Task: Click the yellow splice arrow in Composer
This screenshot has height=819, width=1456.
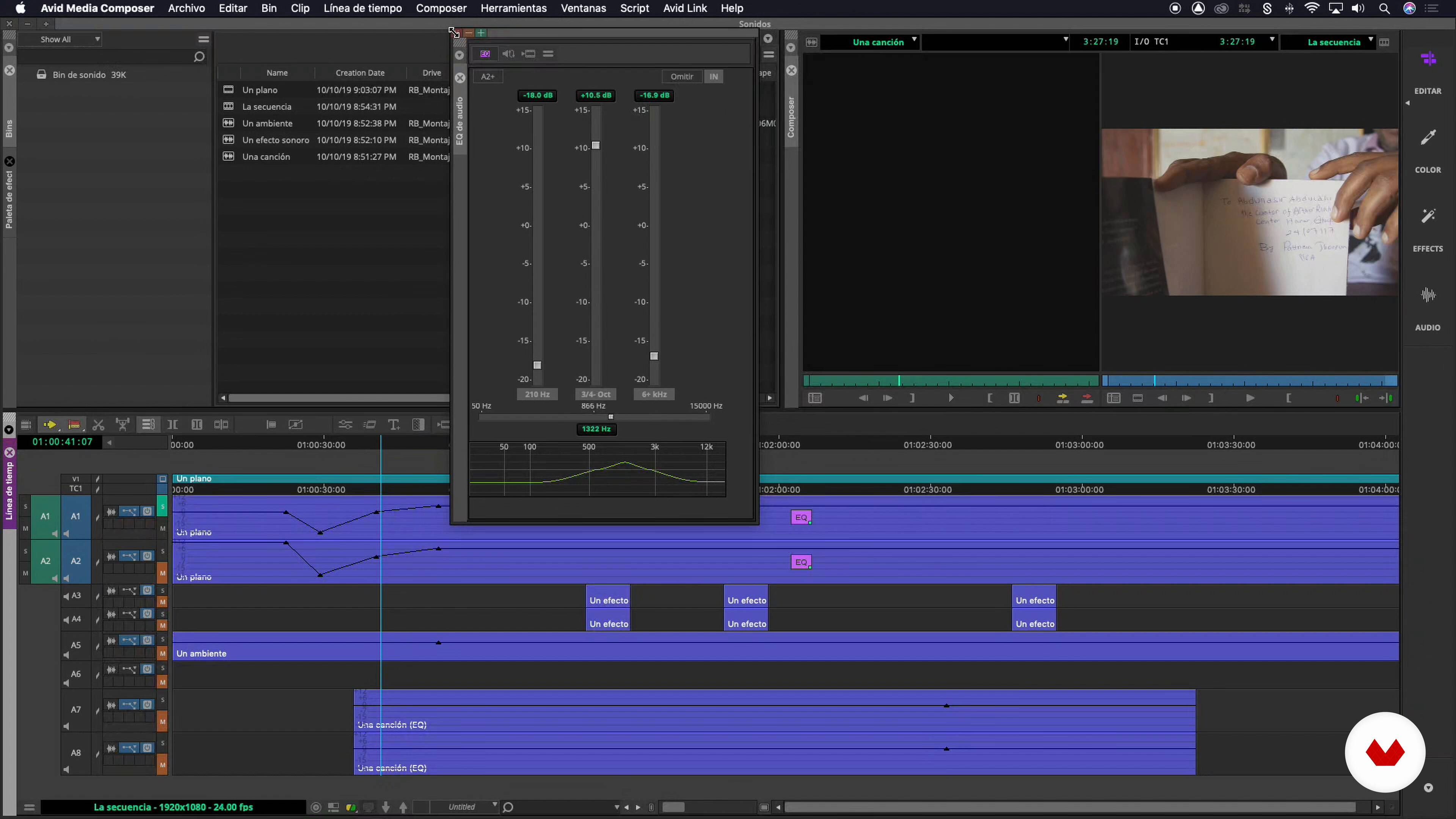Action: click(x=1062, y=398)
